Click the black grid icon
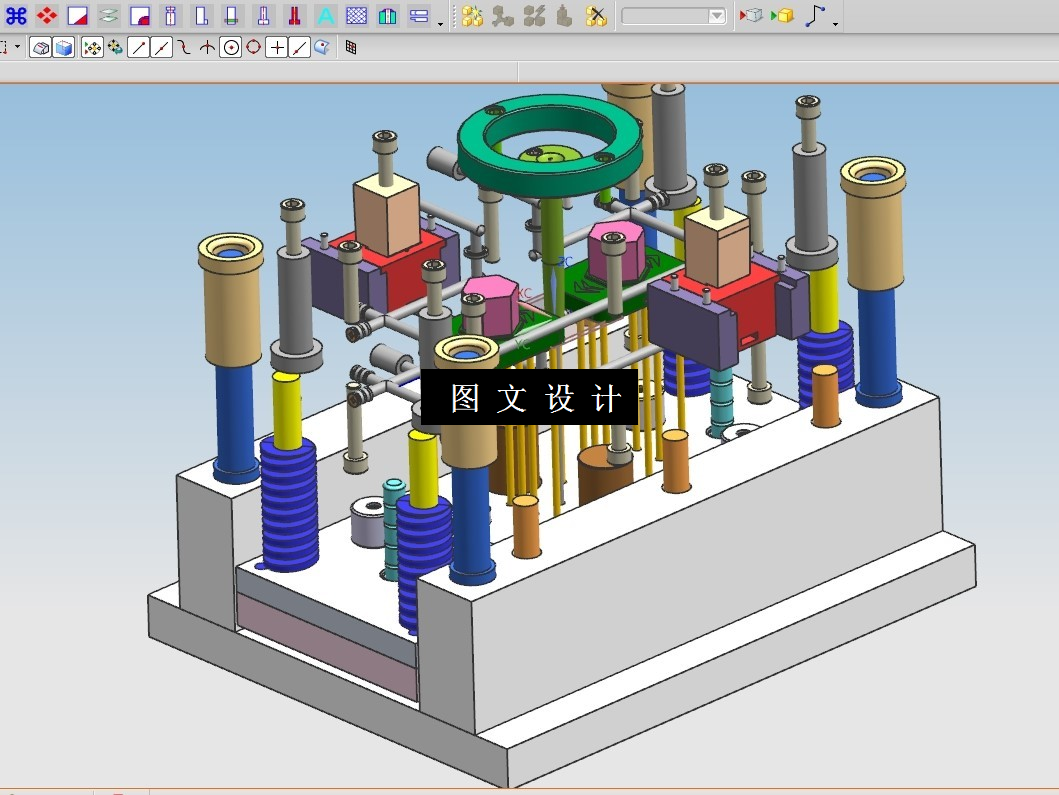1059x795 pixels. [x=351, y=47]
